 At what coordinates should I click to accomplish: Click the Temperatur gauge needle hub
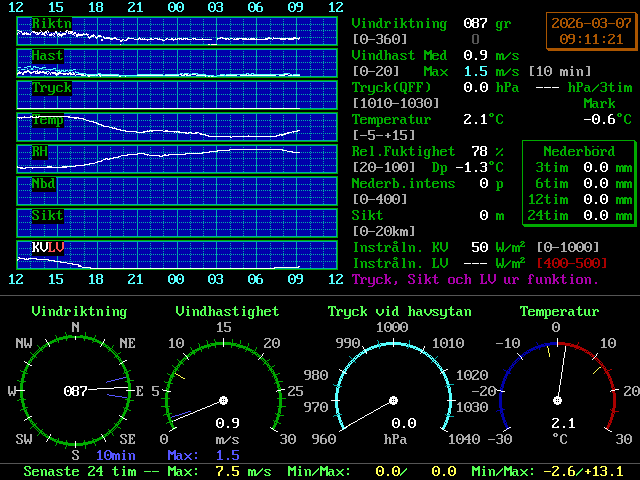click(x=557, y=400)
